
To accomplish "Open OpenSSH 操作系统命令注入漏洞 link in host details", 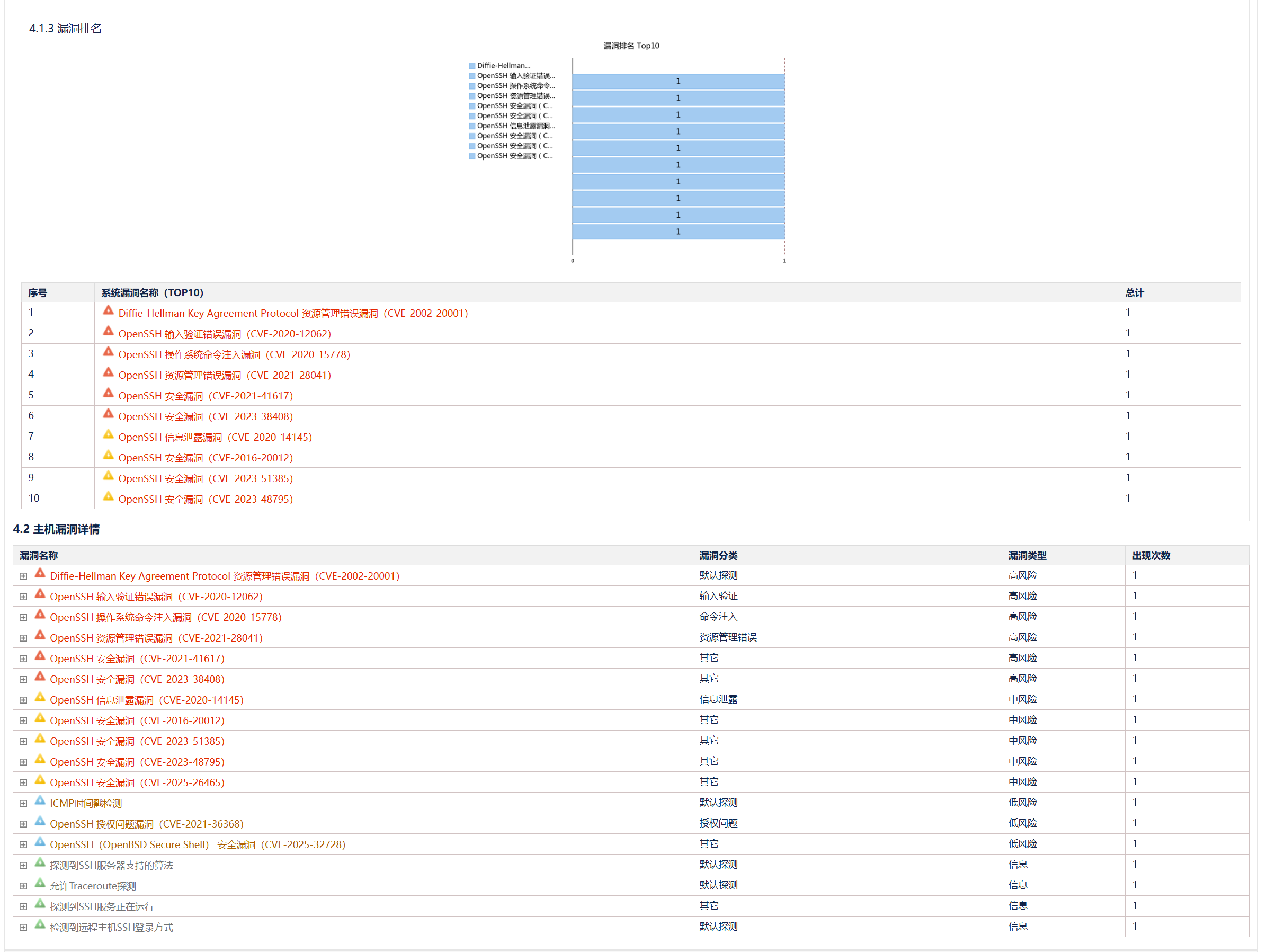I will coord(165,618).
